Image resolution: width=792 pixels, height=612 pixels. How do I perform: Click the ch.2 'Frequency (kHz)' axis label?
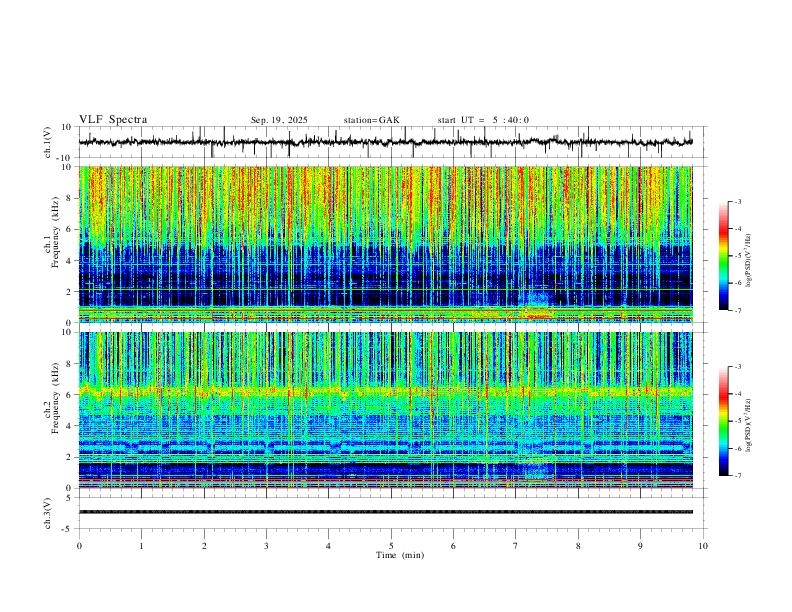[55, 398]
